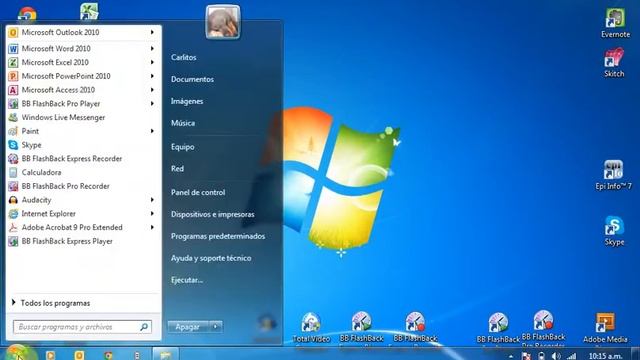
Task: Select the Total Video desktop shortcut
Action: click(x=311, y=328)
